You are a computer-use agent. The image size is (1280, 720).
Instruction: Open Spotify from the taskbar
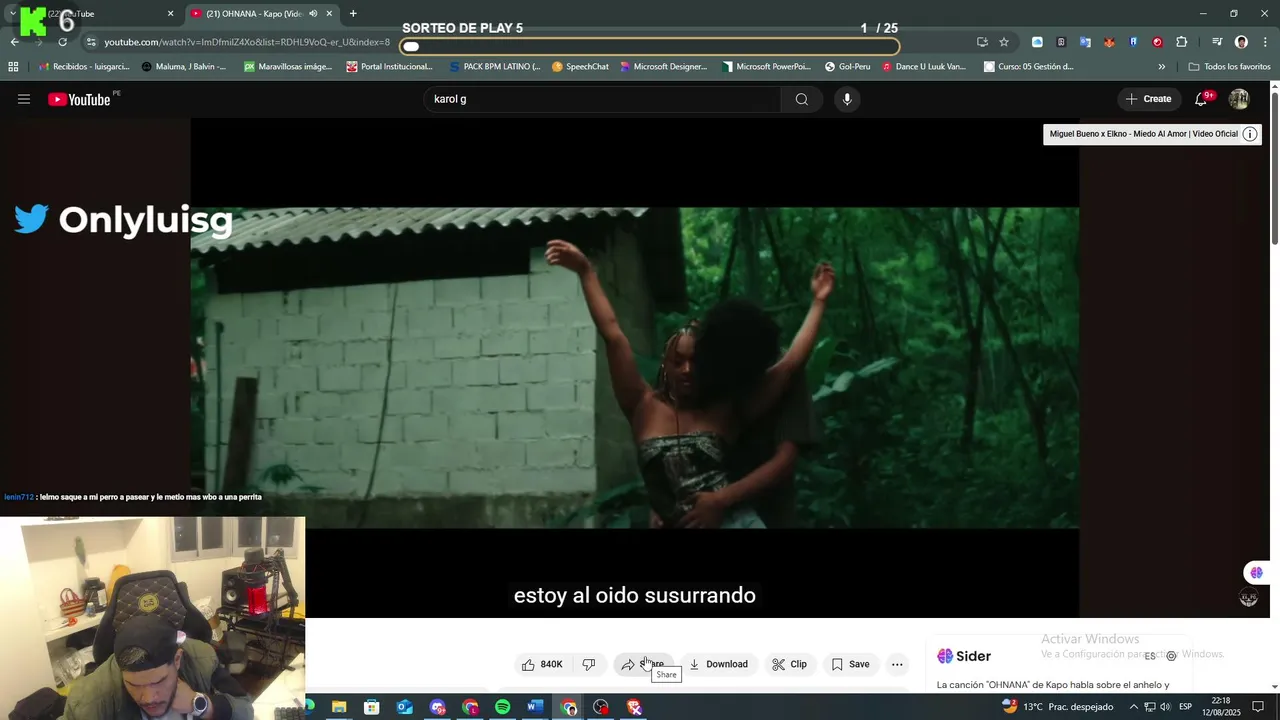502,707
